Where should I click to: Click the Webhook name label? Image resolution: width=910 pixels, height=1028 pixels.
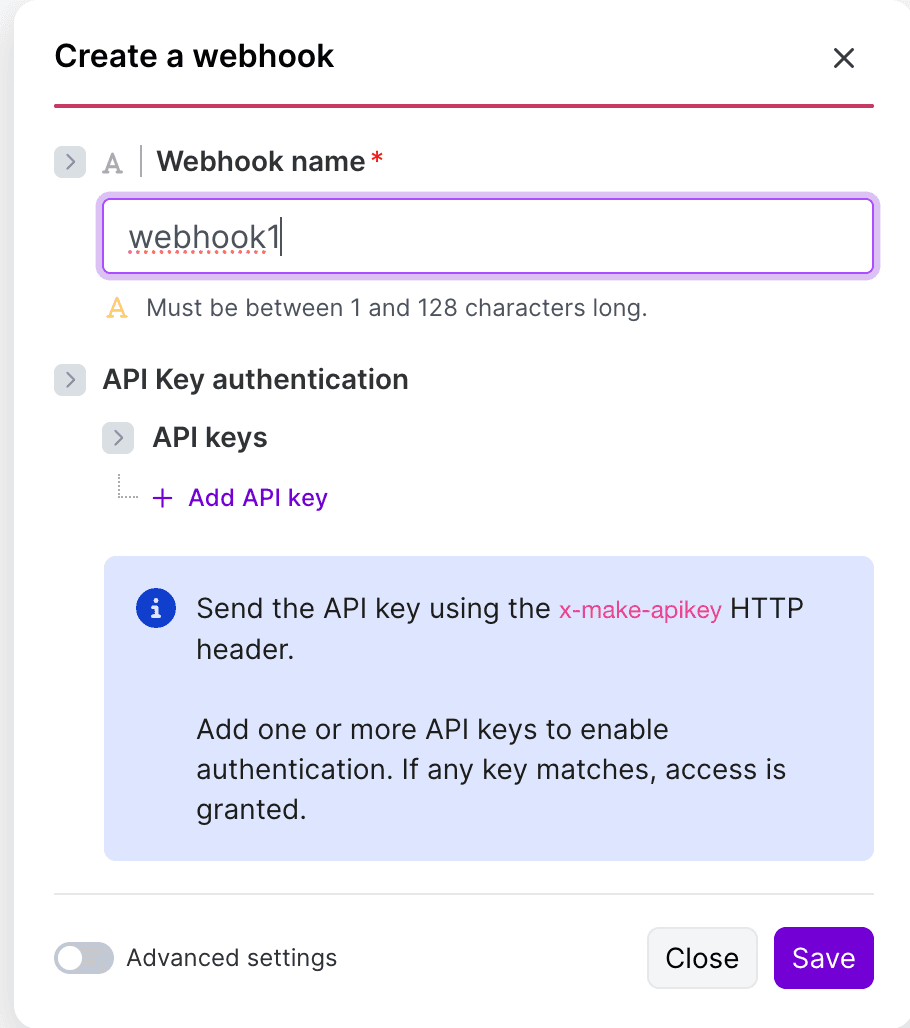pos(260,161)
